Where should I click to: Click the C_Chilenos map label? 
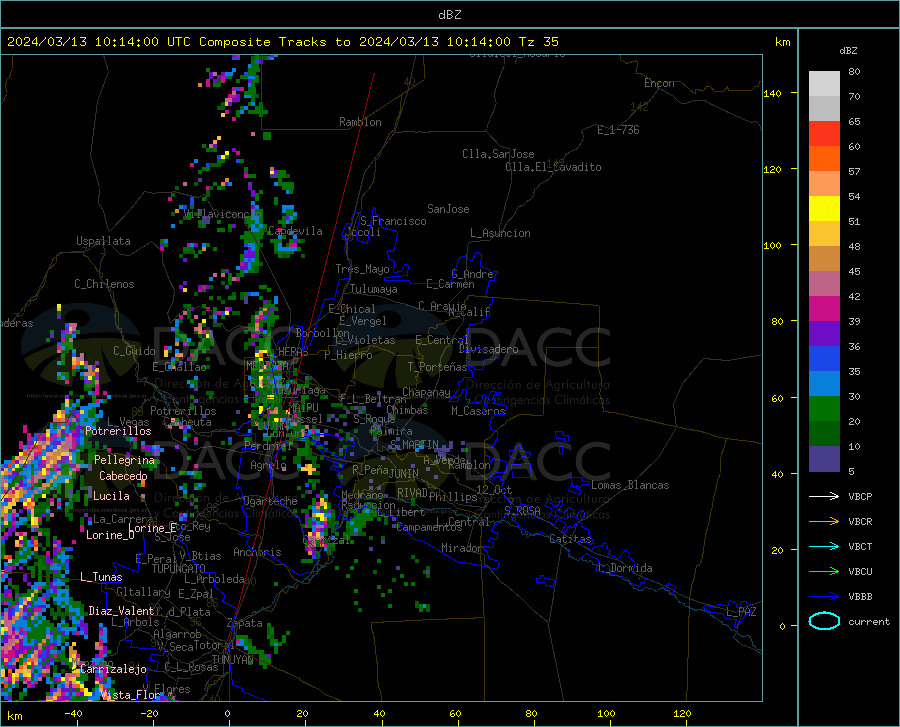point(104,284)
